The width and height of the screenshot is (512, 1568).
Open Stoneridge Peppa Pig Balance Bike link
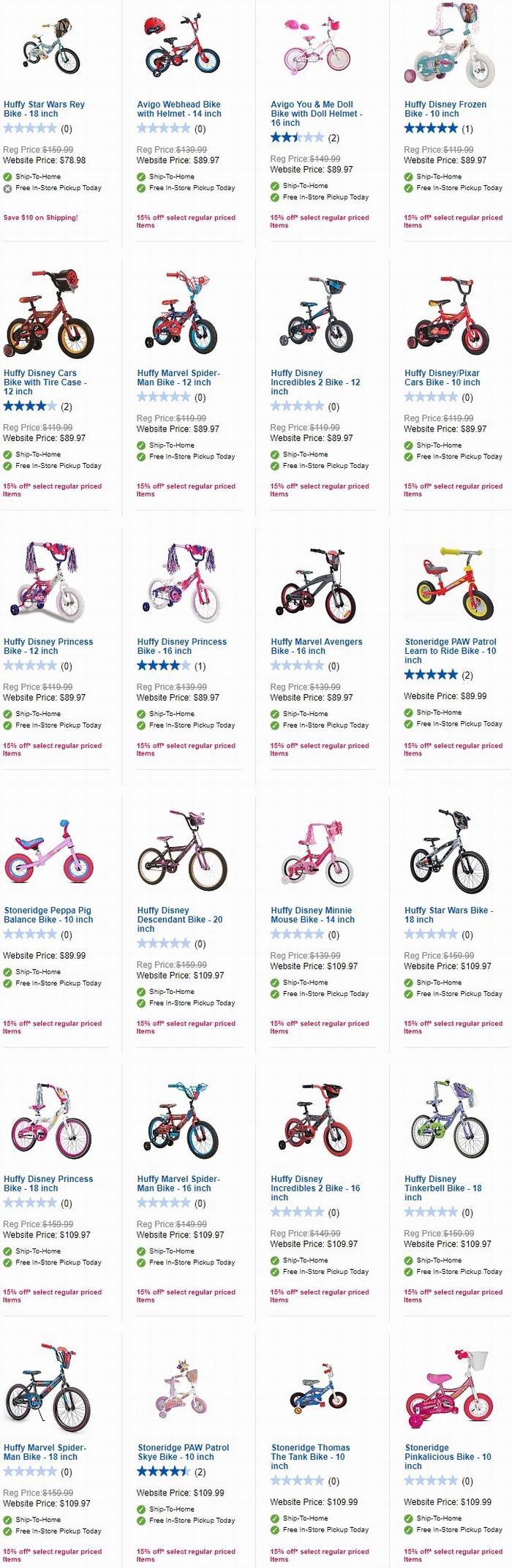click(x=48, y=915)
